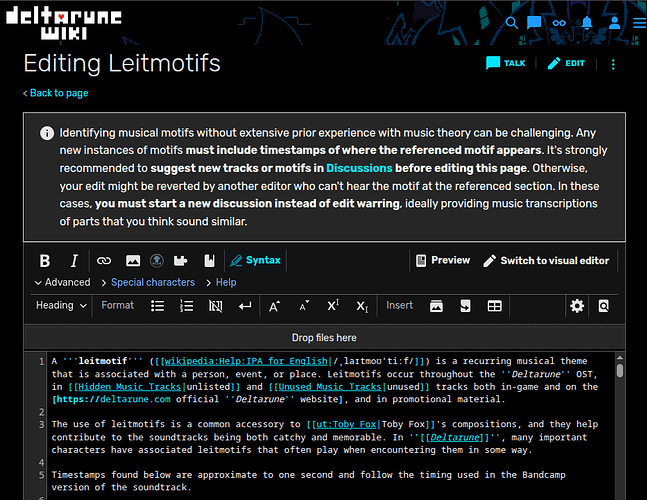The image size is (647, 500).
Task: Click line number 1 in gutter
Action: tap(41, 361)
